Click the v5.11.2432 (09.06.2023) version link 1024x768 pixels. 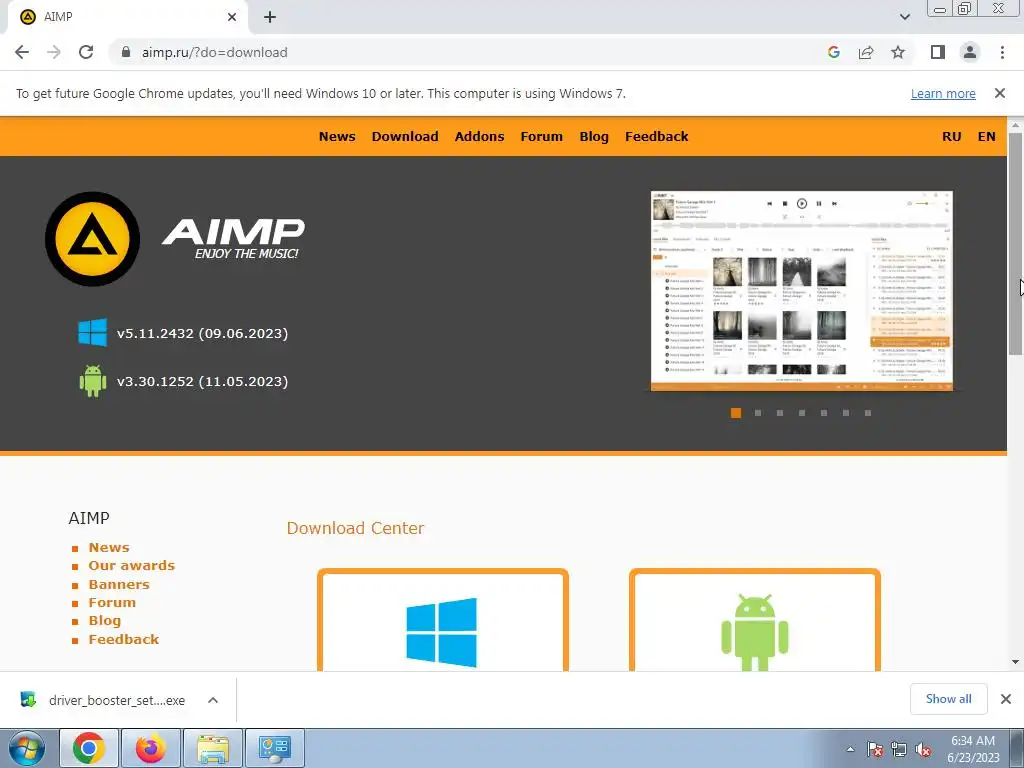coord(202,333)
